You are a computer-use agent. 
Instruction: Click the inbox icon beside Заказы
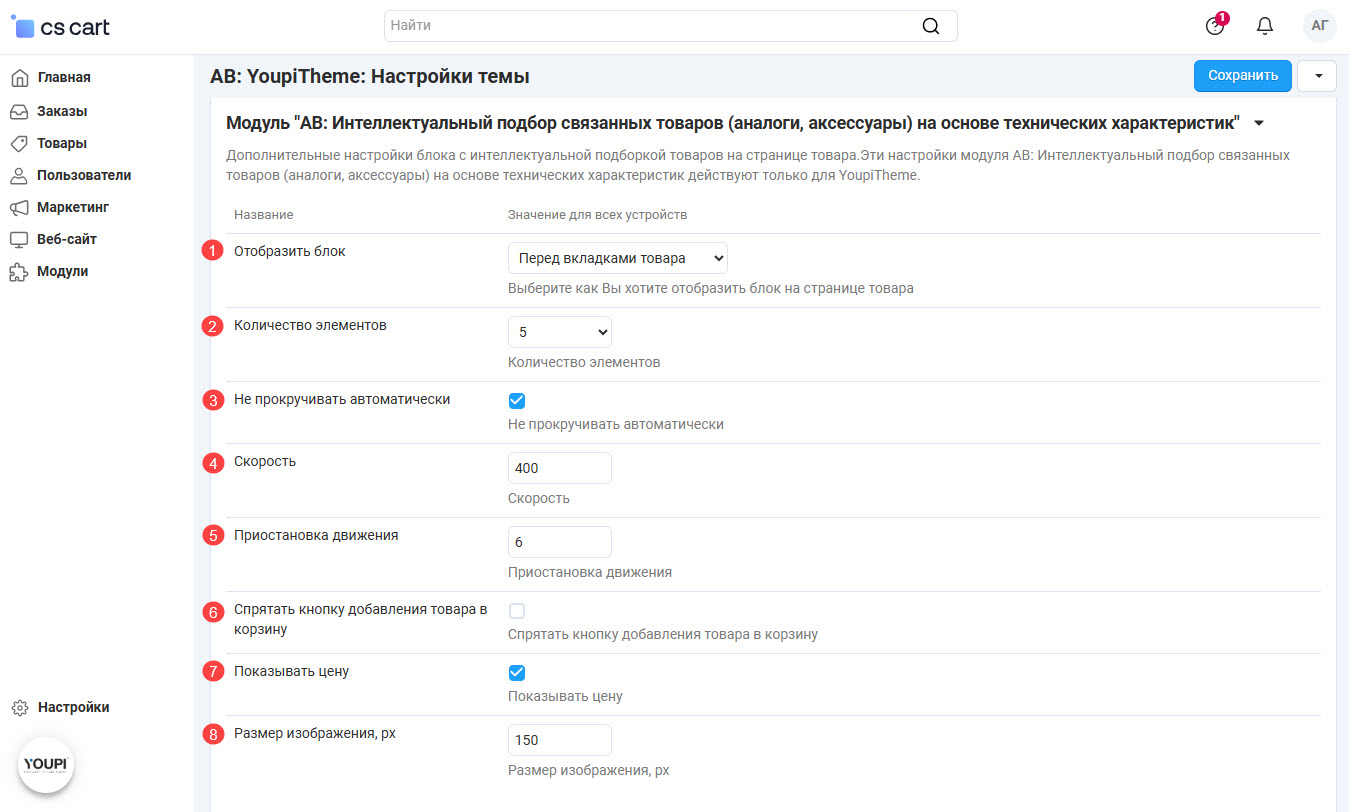[x=18, y=111]
